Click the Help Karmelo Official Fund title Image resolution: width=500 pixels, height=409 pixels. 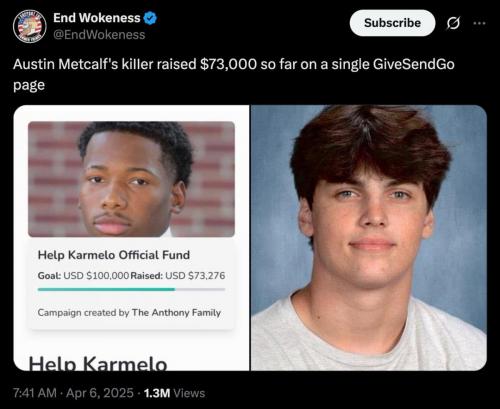[114, 255]
